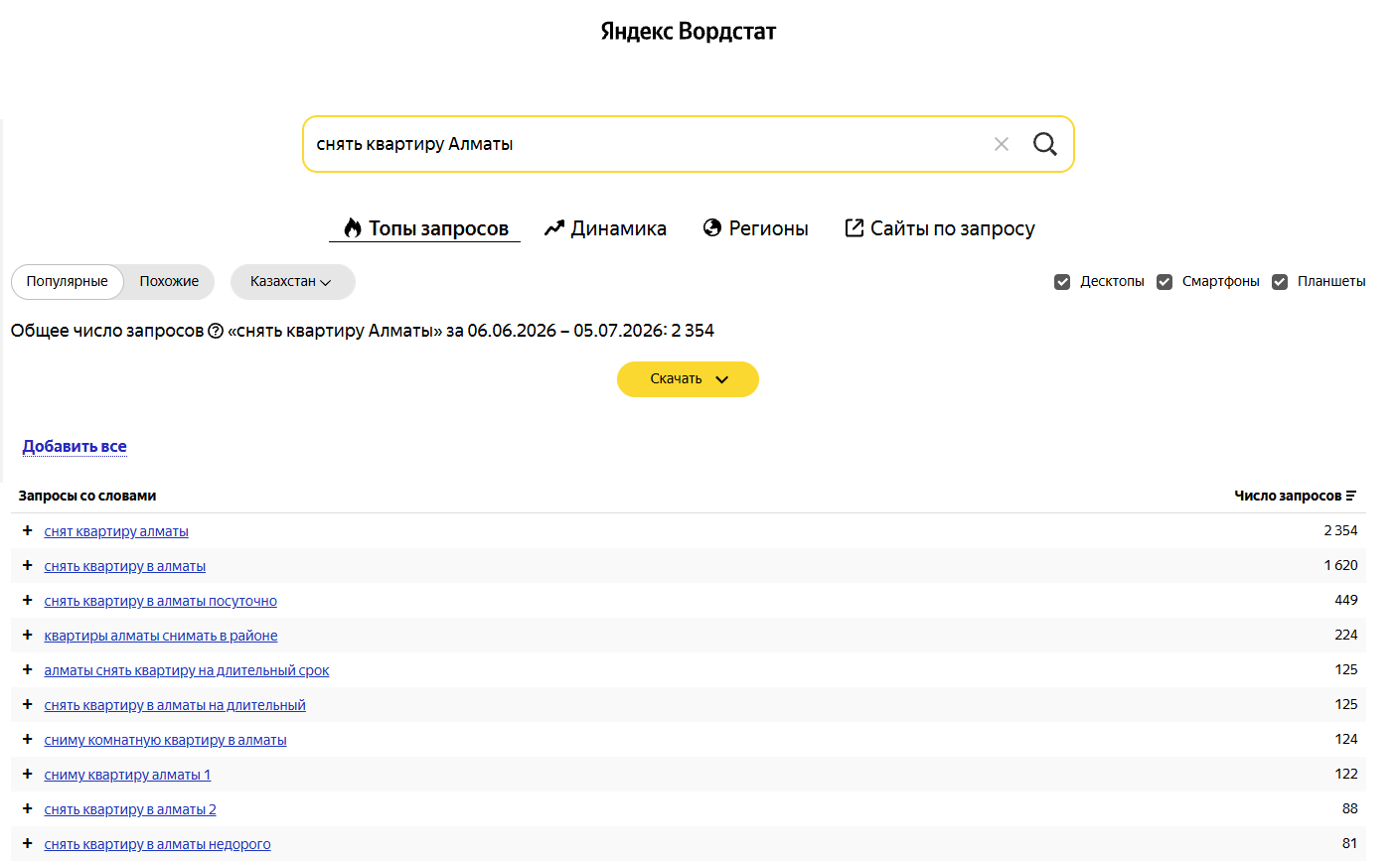1400x861 pixels.
Task: Expand the Скачать download dropdown
Action: 688,379
